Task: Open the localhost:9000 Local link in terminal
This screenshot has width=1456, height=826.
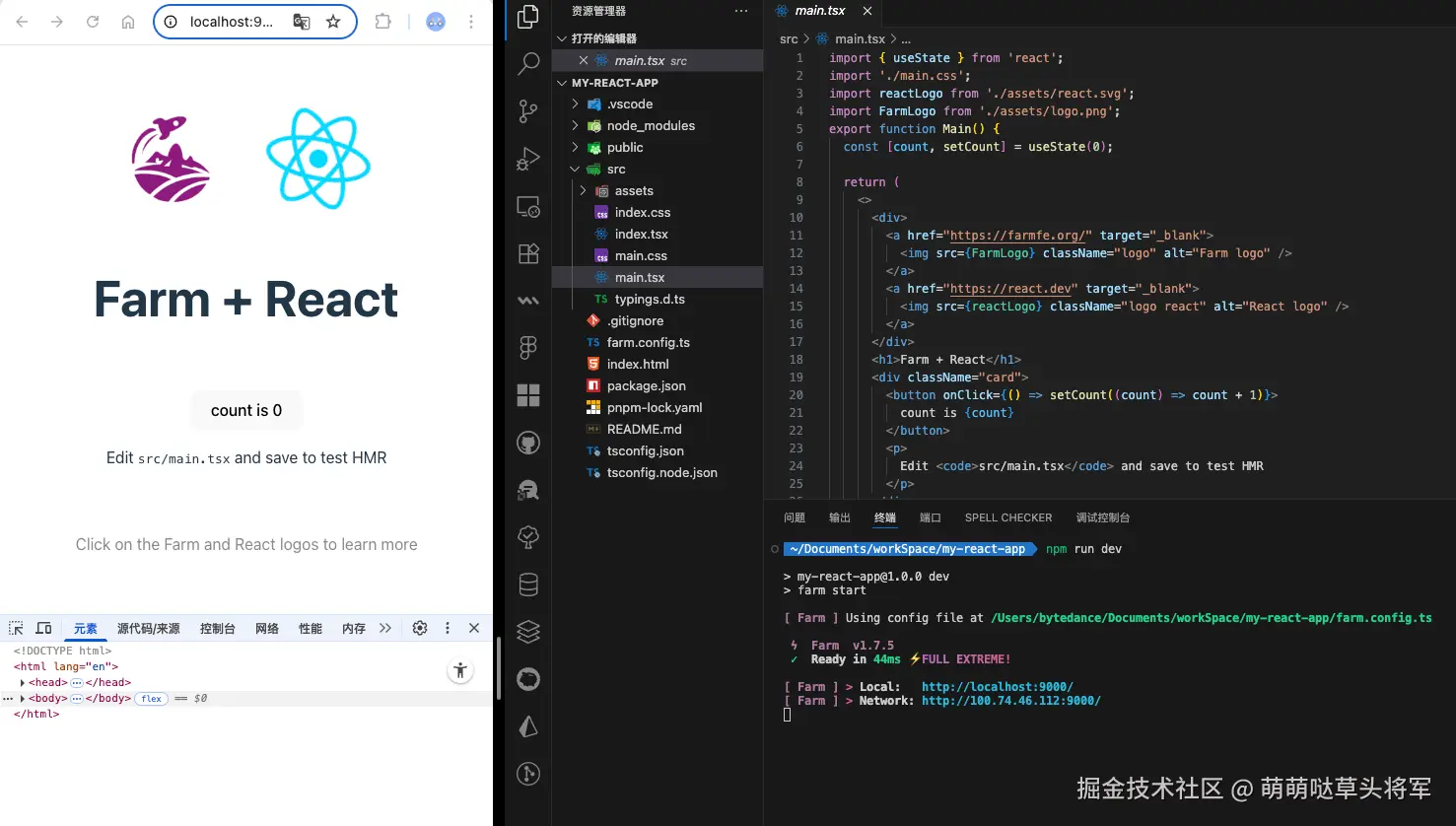Action: (998, 687)
